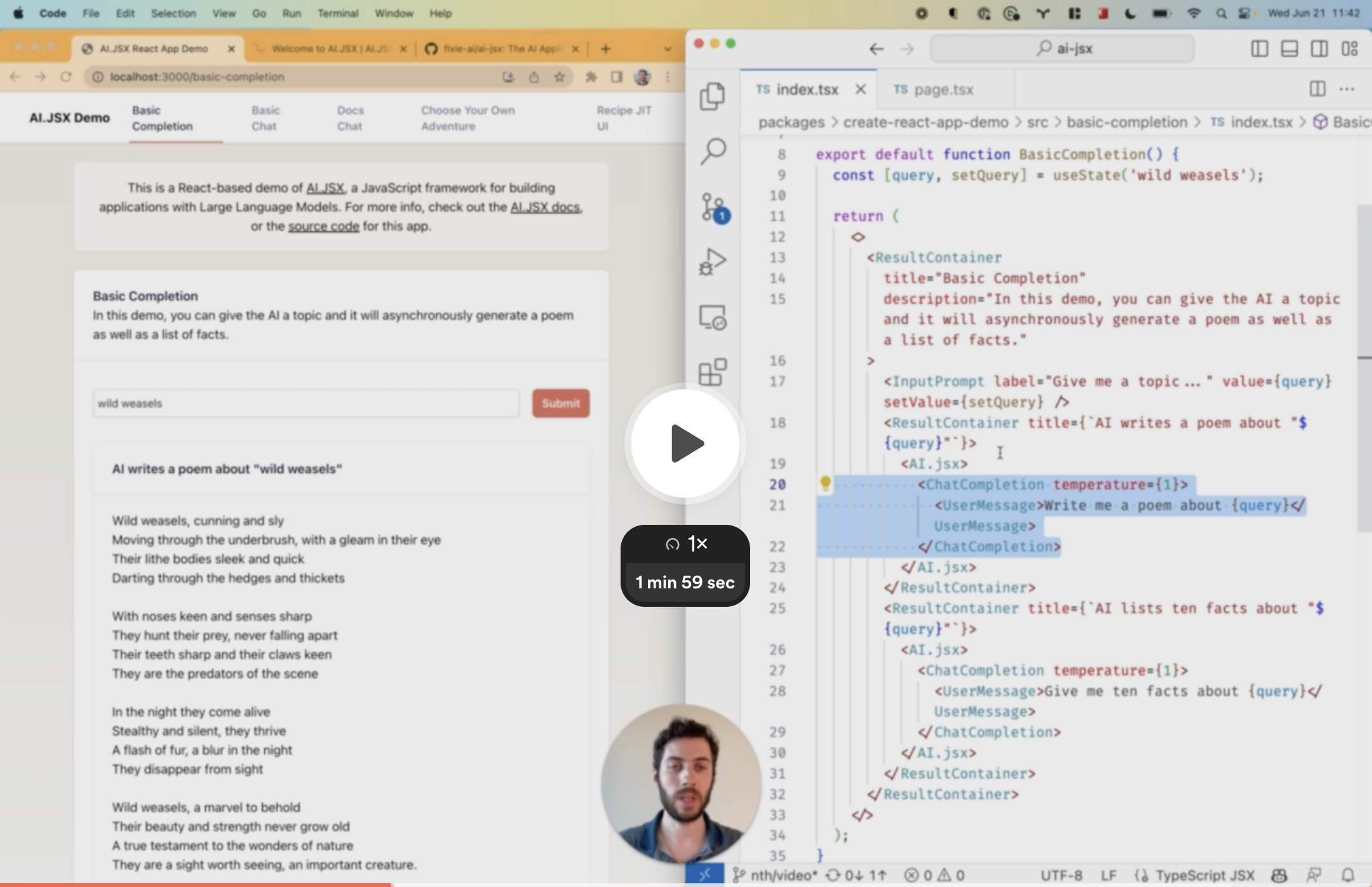Expand the browser tab search chevron
1372x887 pixels.
667,49
